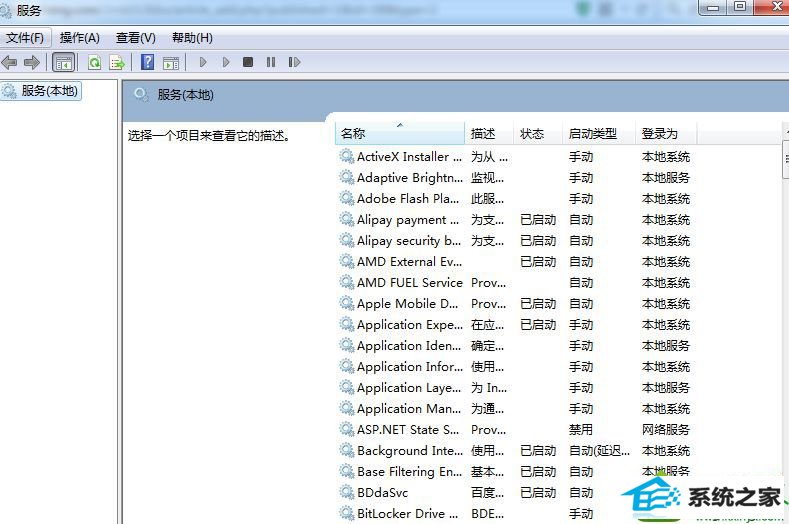Select the Adobe Flash Player service name
The image size is (789, 524).
coord(408,199)
